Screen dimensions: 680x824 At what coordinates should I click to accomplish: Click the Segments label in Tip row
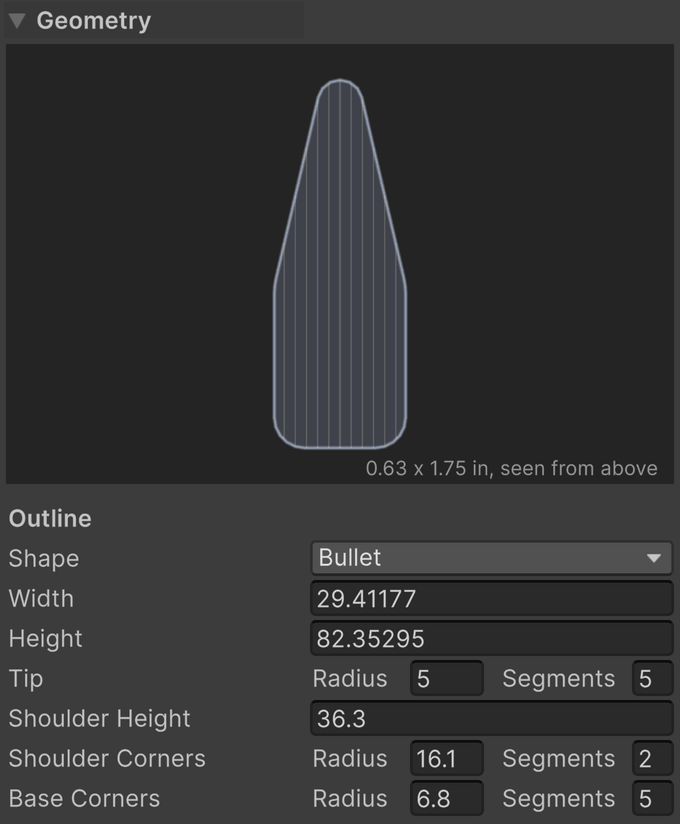(559, 679)
